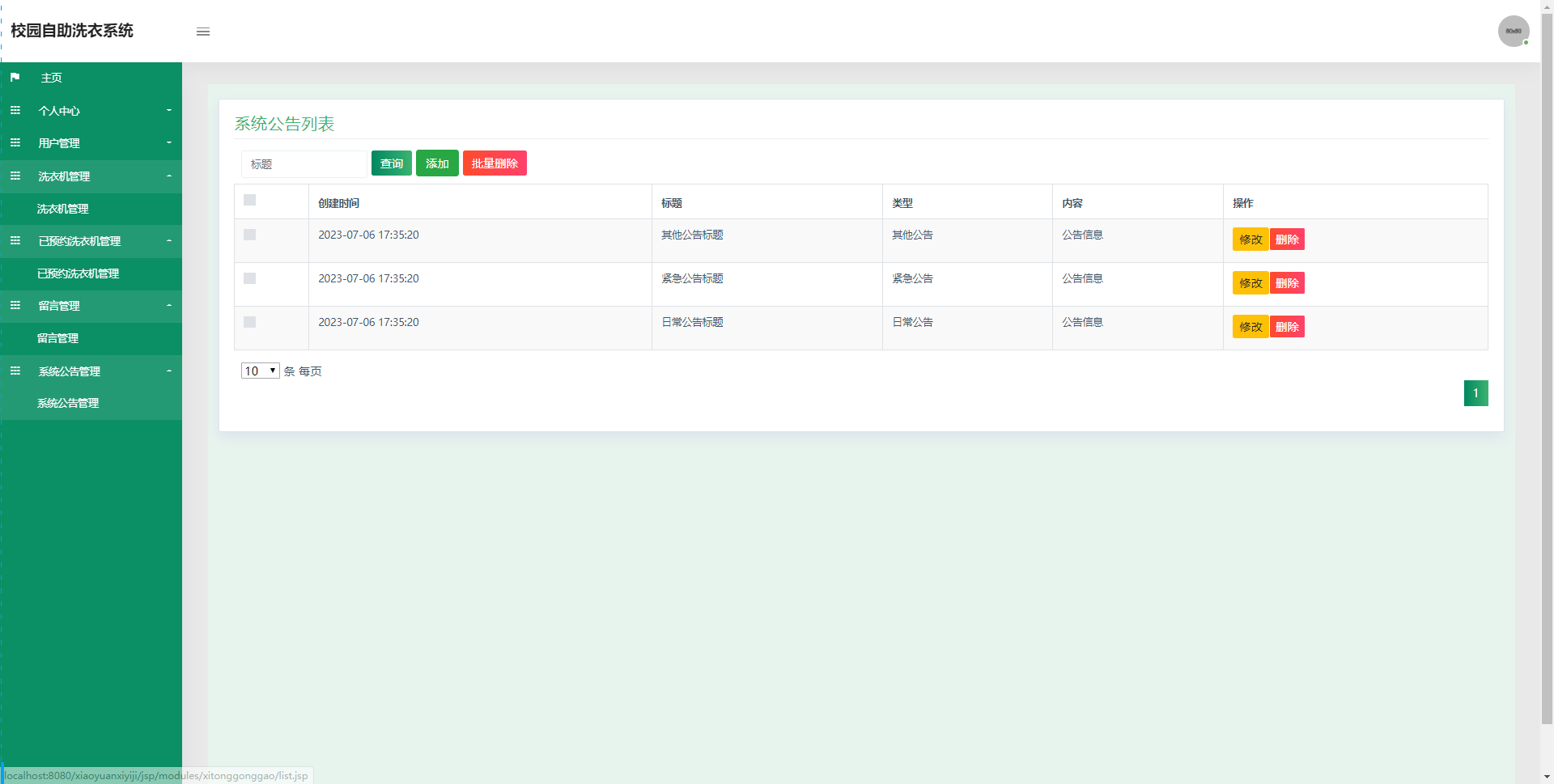Click 修改 for 其他公告标题 row

(1250, 239)
